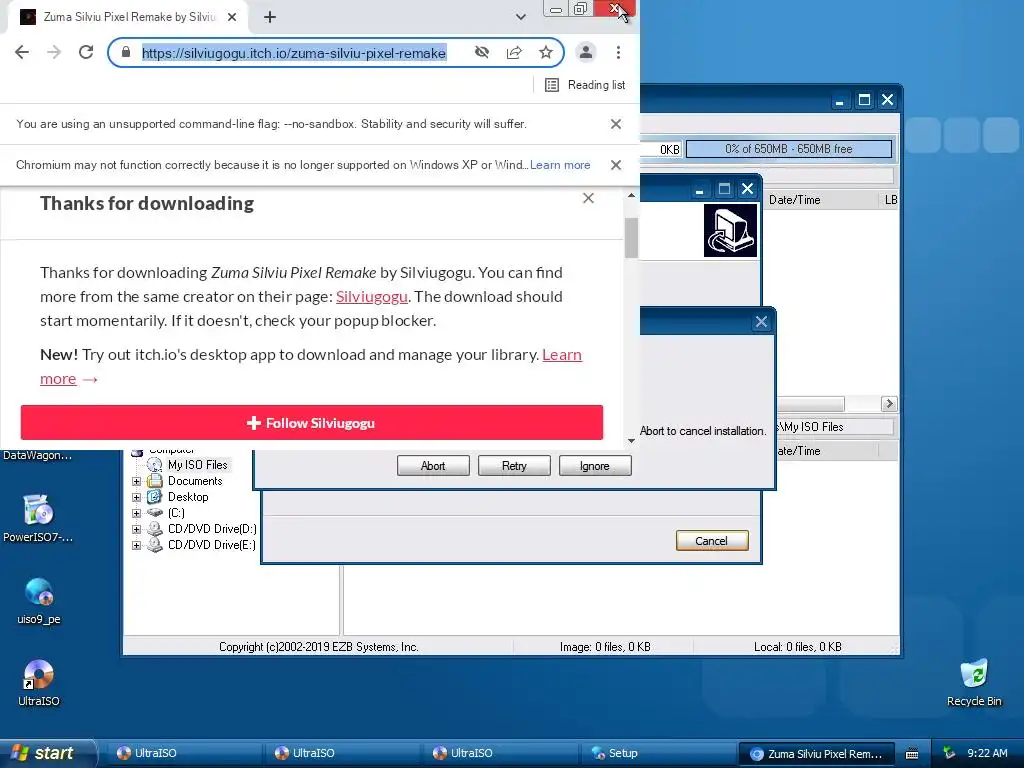Reload the itch.io page

[86, 52]
